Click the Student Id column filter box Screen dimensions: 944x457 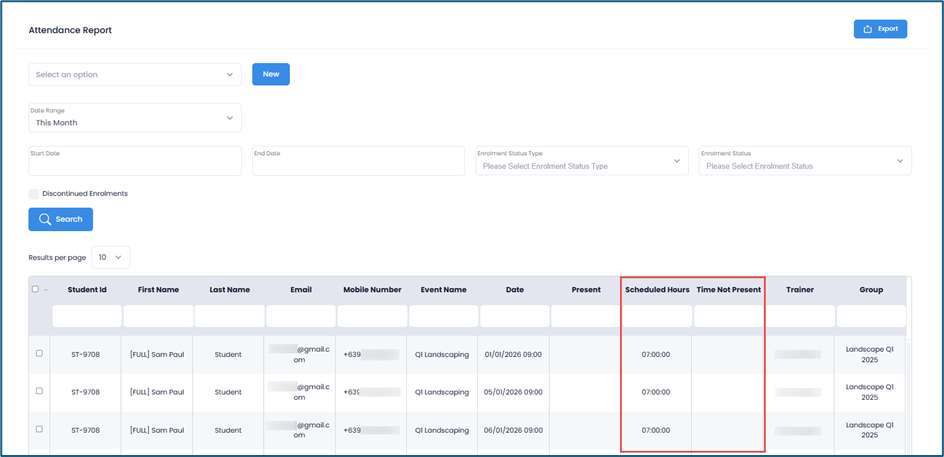86,316
